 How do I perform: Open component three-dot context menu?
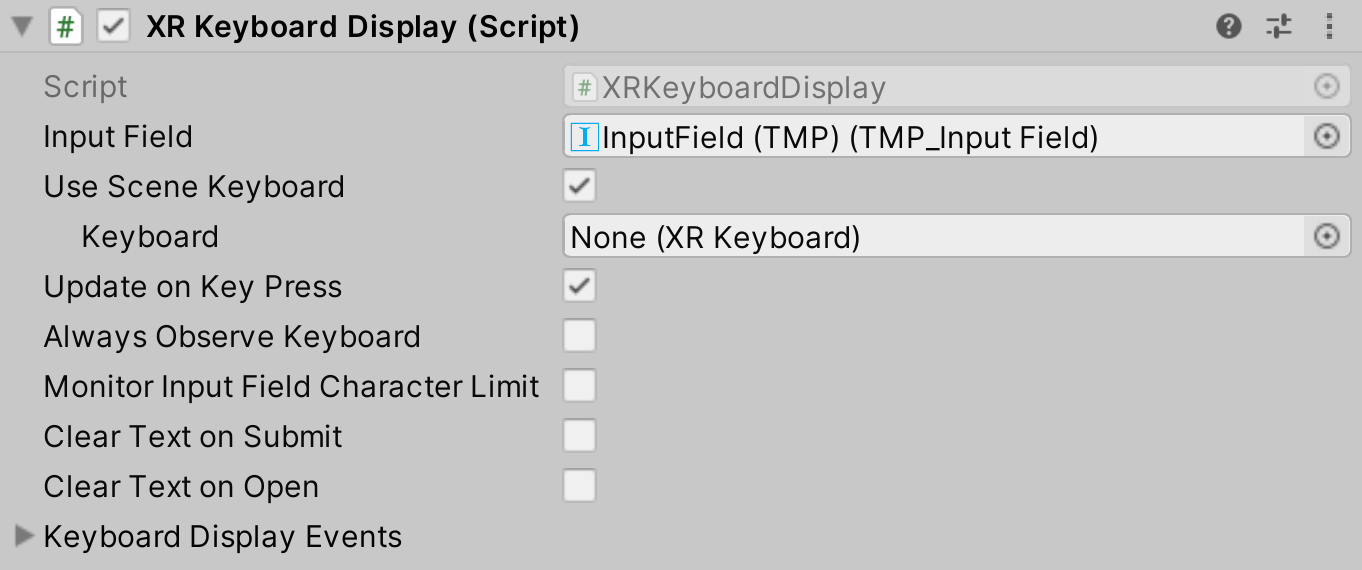[1329, 27]
